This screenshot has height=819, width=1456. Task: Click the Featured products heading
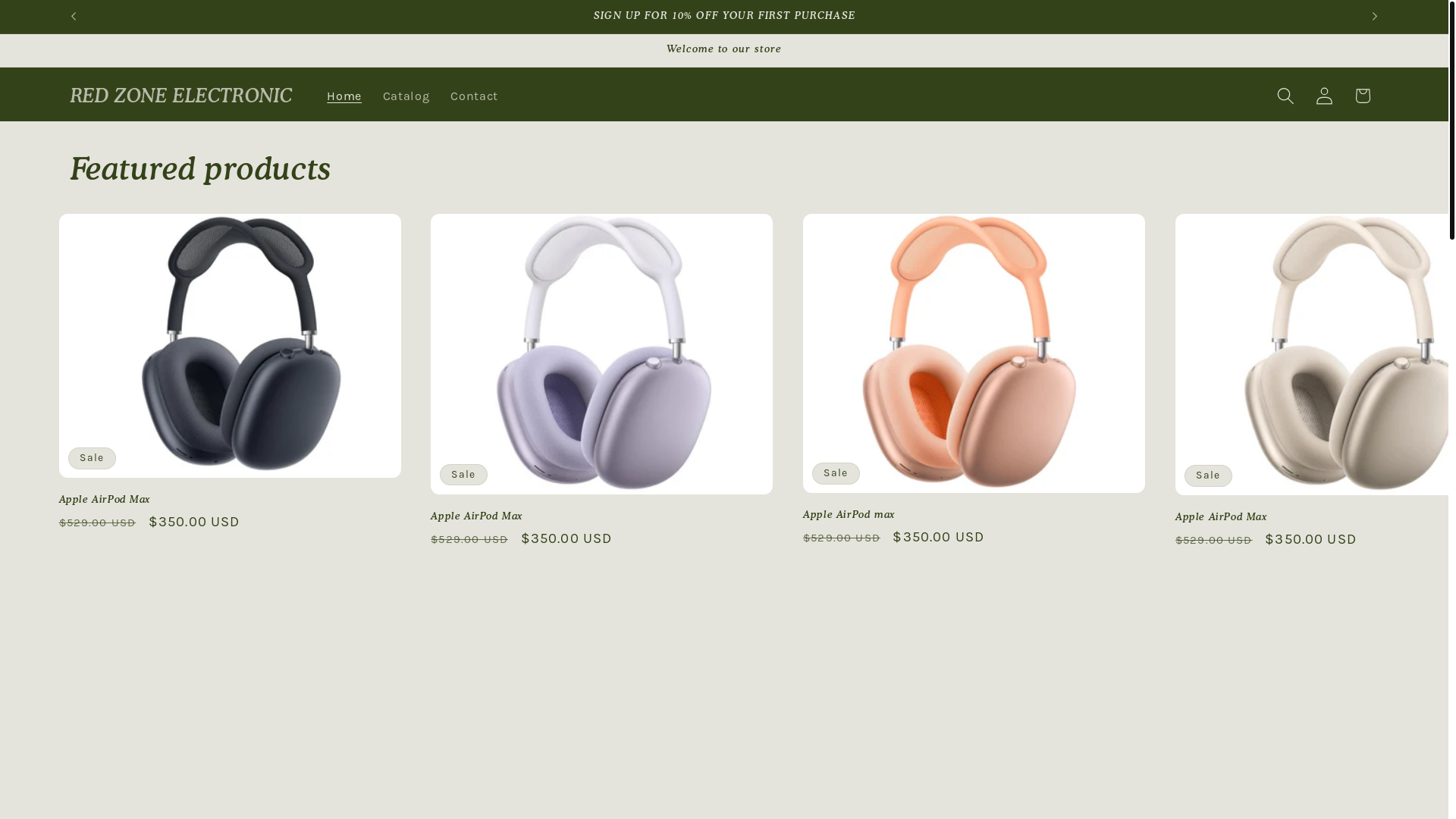click(200, 169)
